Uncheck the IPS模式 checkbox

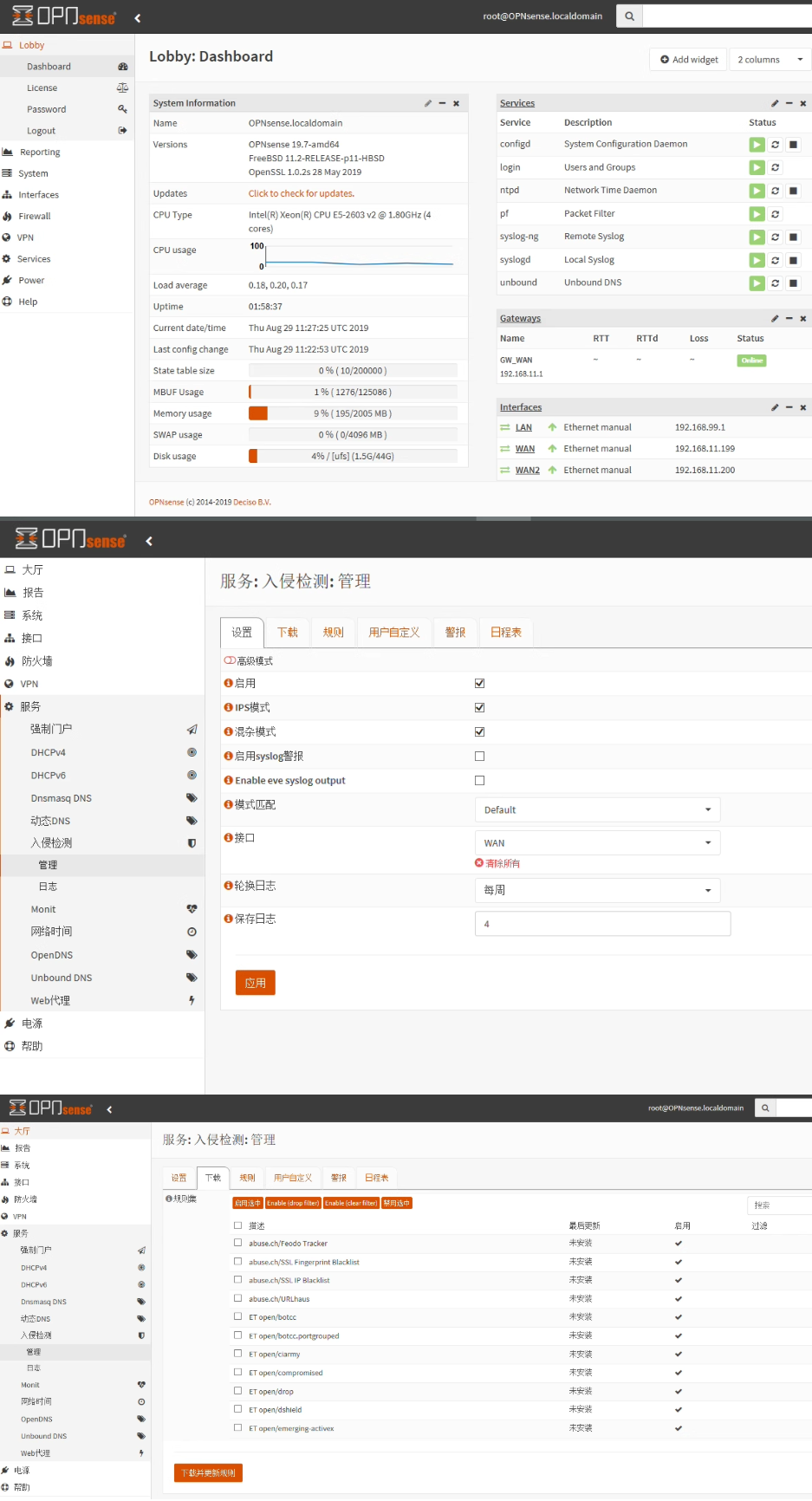coord(479,708)
